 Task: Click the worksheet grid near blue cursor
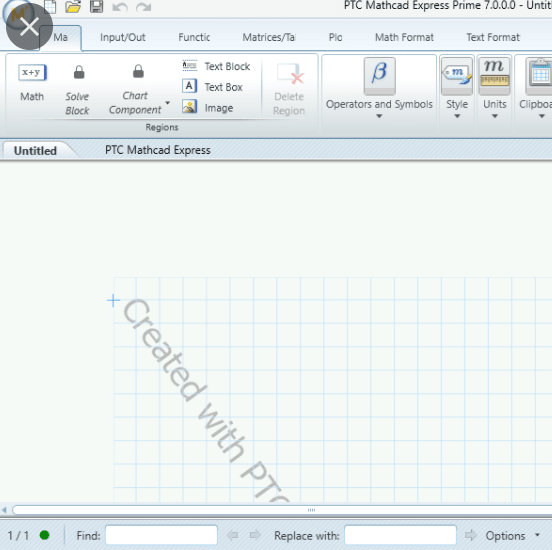point(113,301)
